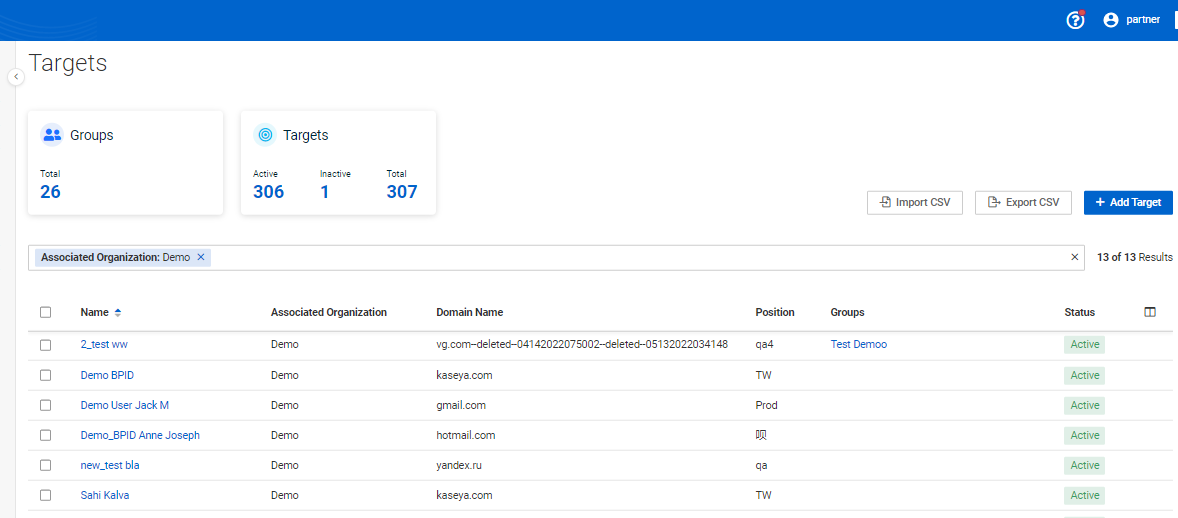This screenshot has width=1178, height=518.
Task: Check the box for Demo BPID
Action: (x=46, y=375)
